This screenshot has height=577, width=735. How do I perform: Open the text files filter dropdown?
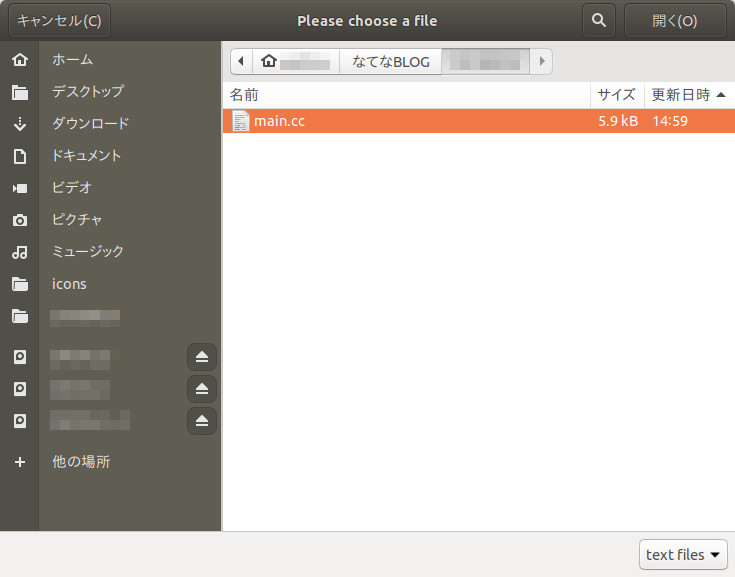coord(683,555)
